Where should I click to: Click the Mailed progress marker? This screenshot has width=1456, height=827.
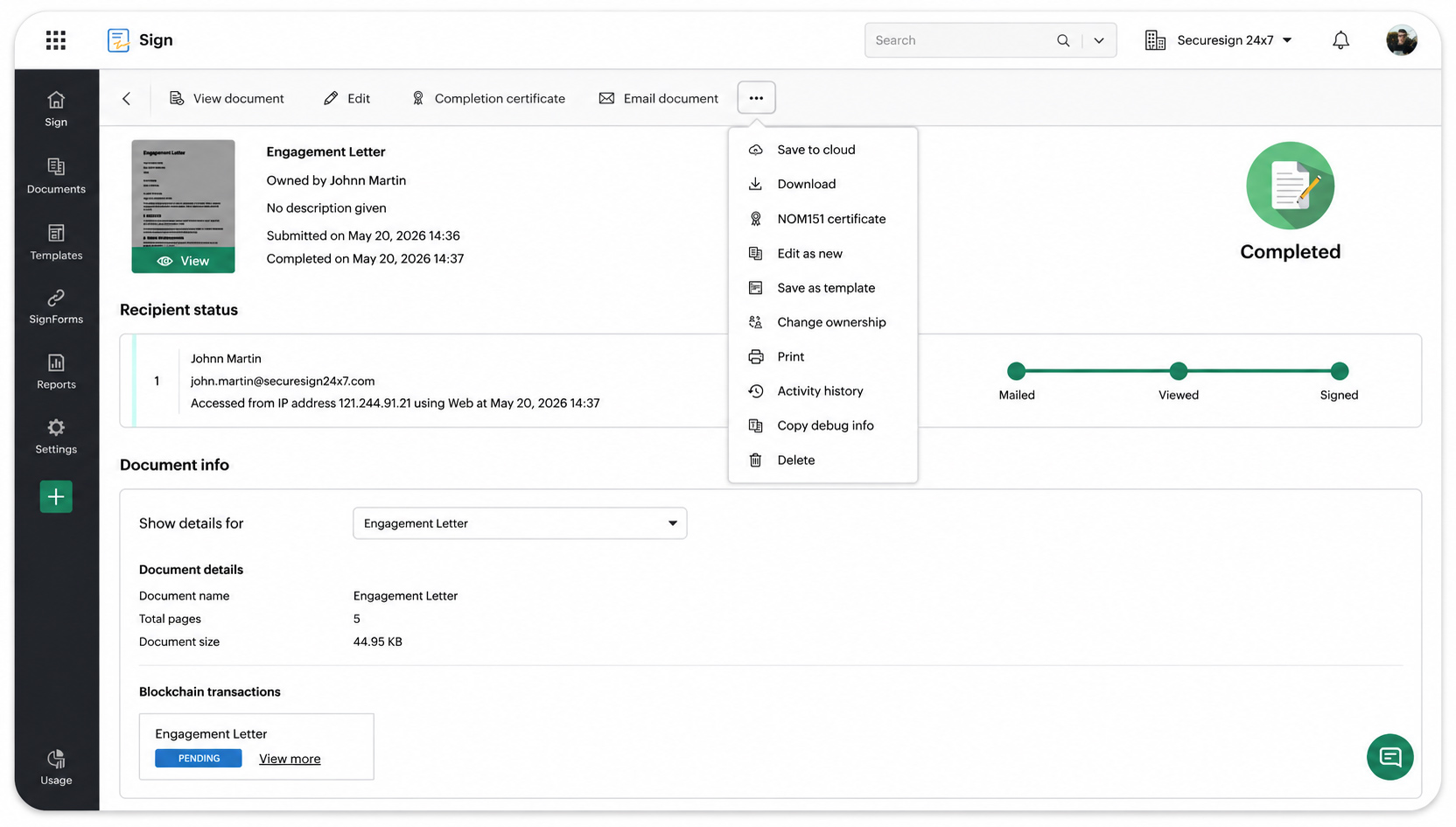1016,371
